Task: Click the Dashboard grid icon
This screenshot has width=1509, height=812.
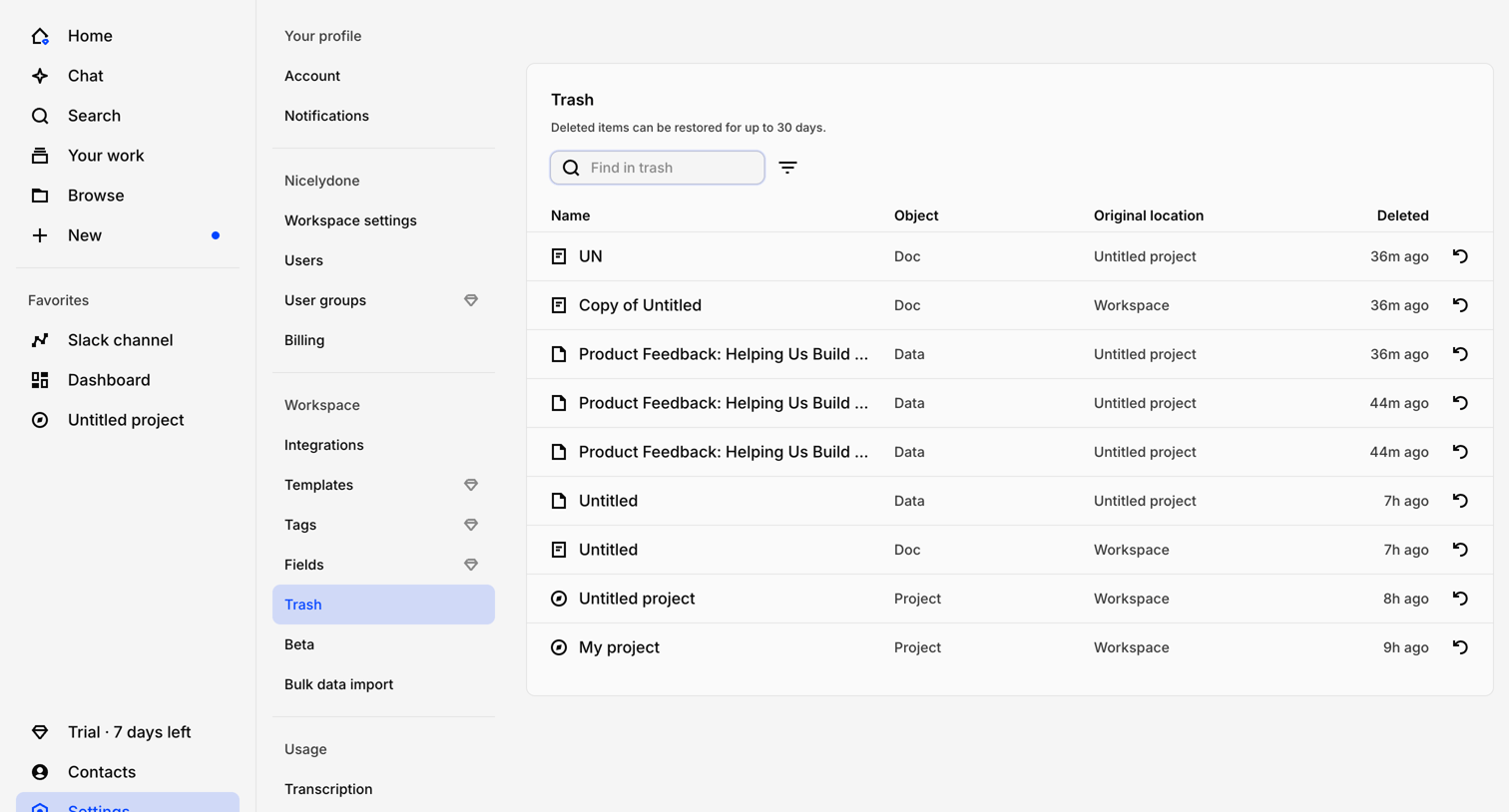Action: coord(40,380)
